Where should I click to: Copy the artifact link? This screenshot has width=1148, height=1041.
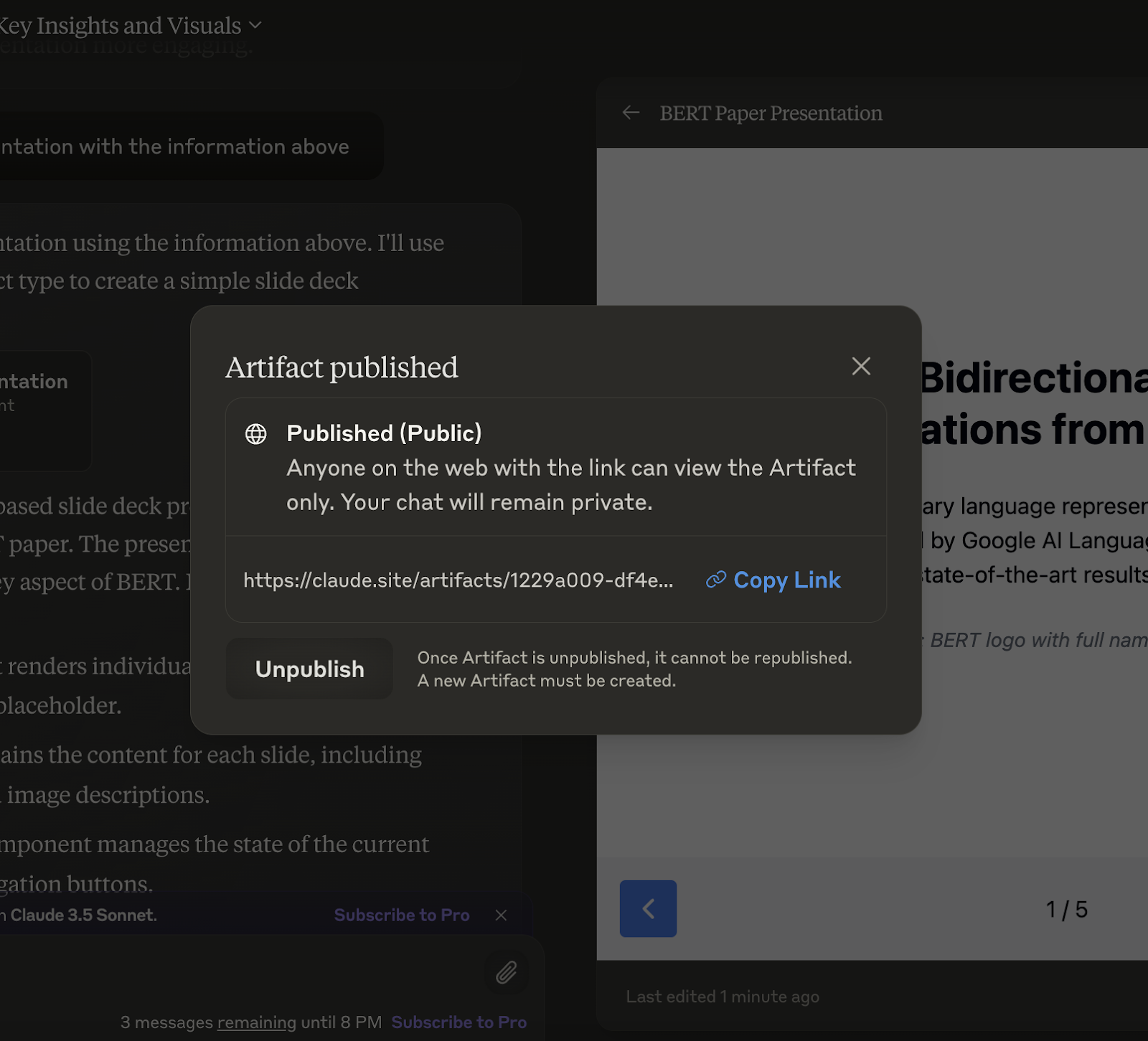point(773,580)
